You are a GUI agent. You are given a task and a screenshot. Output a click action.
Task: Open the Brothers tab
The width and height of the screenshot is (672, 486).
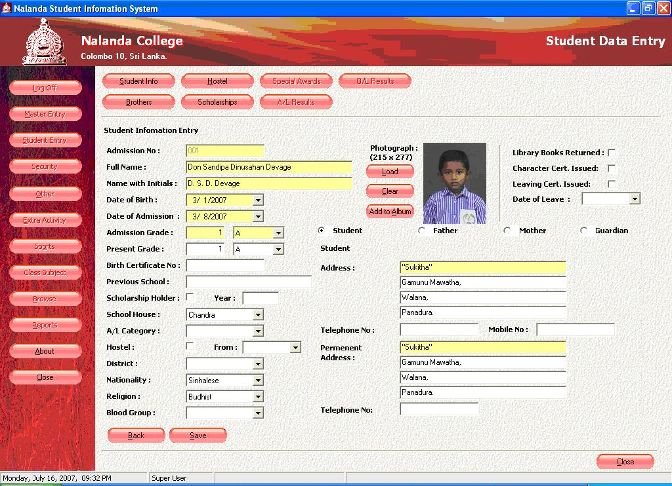(138, 102)
